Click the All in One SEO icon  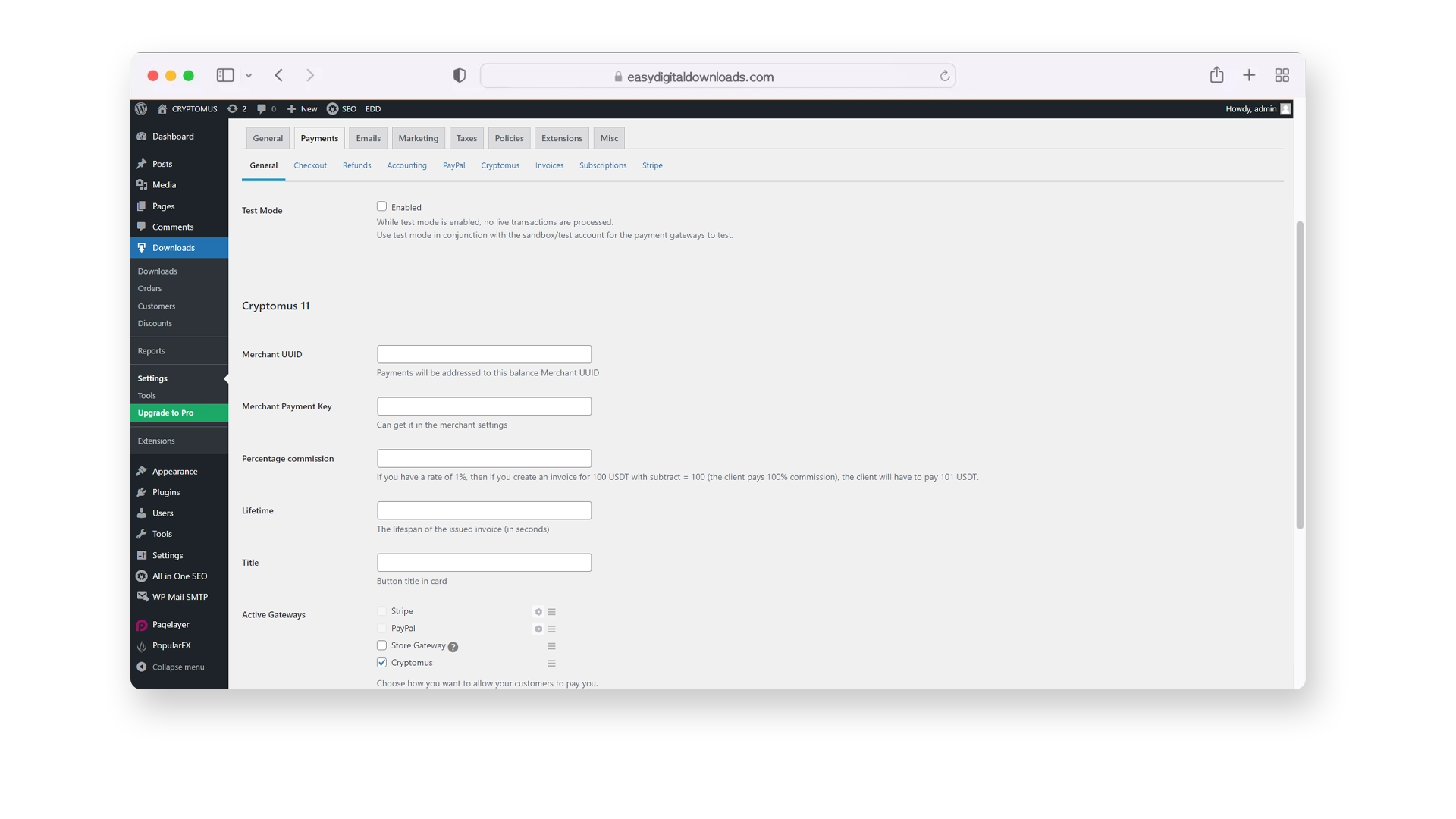pos(141,576)
